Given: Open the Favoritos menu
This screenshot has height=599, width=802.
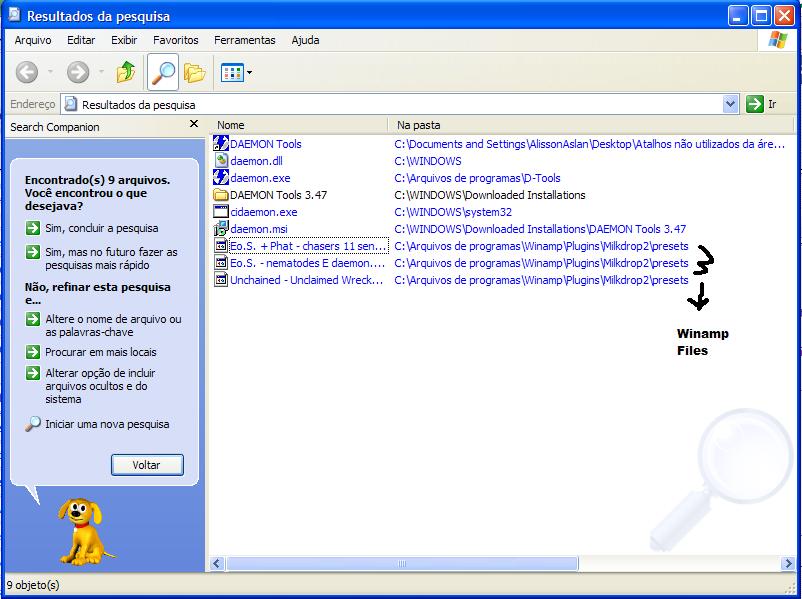Looking at the screenshot, I should pyautogui.click(x=175, y=40).
